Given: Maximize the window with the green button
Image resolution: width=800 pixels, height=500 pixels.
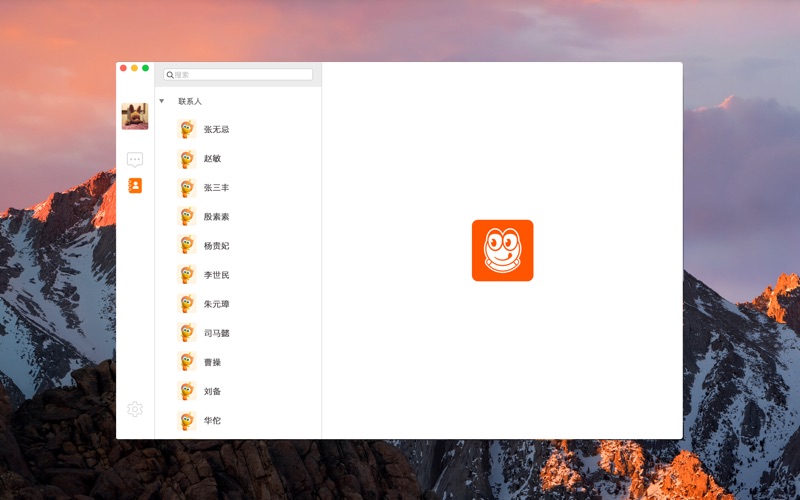Looking at the screenshot, I should click(145, 68).
